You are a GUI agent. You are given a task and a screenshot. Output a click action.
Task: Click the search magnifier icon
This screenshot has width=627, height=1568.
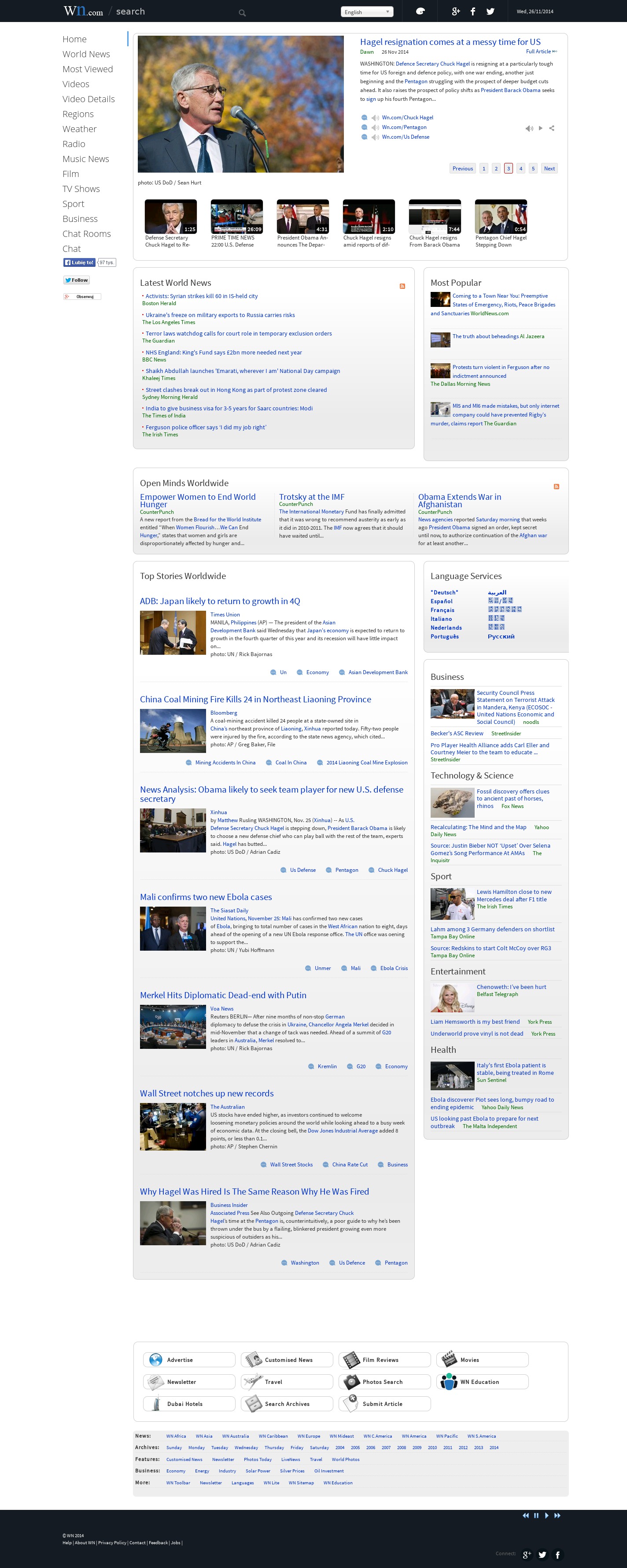coord(242,13)
